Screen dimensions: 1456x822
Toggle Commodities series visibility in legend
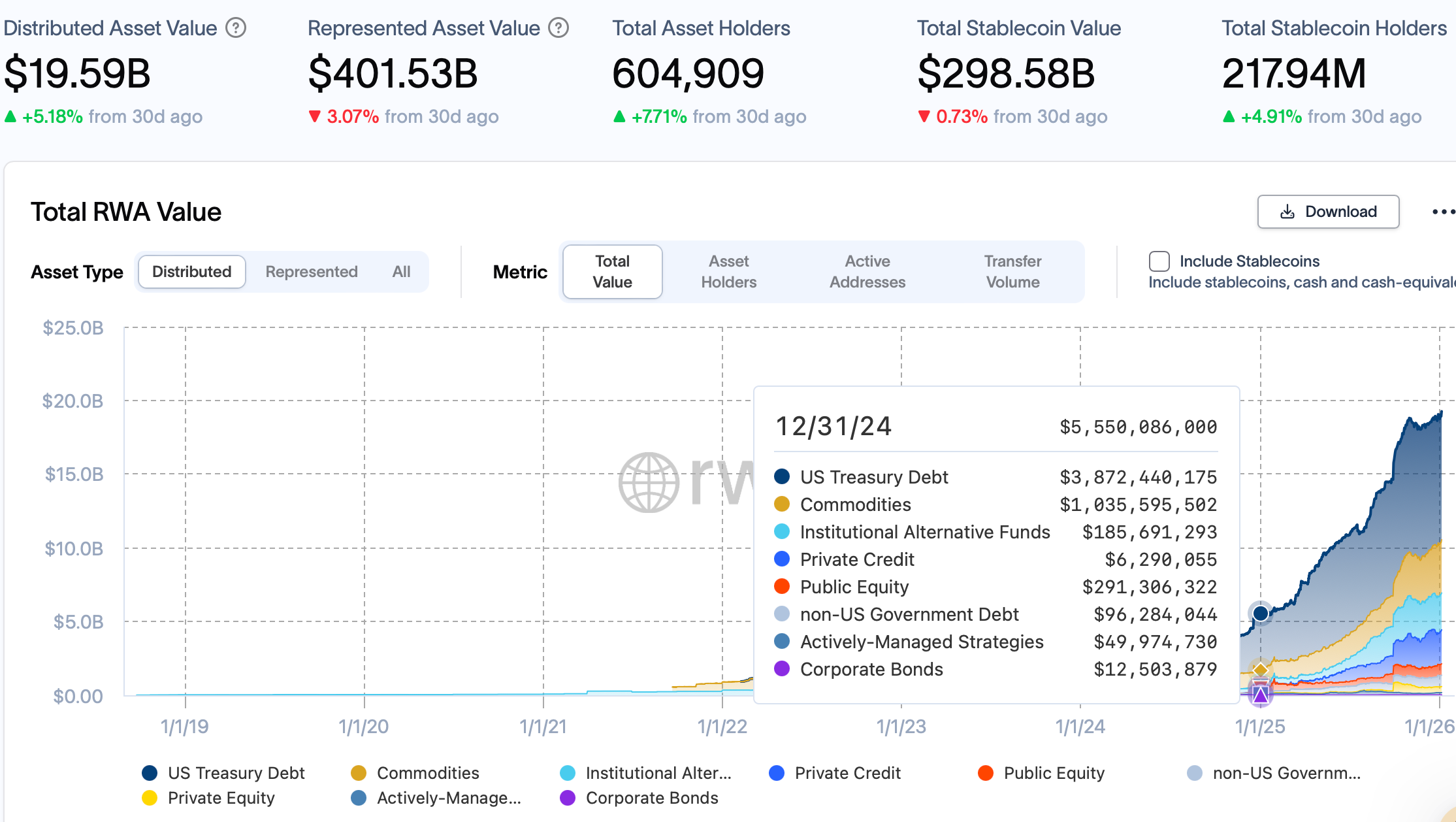(x=359, y=773)
